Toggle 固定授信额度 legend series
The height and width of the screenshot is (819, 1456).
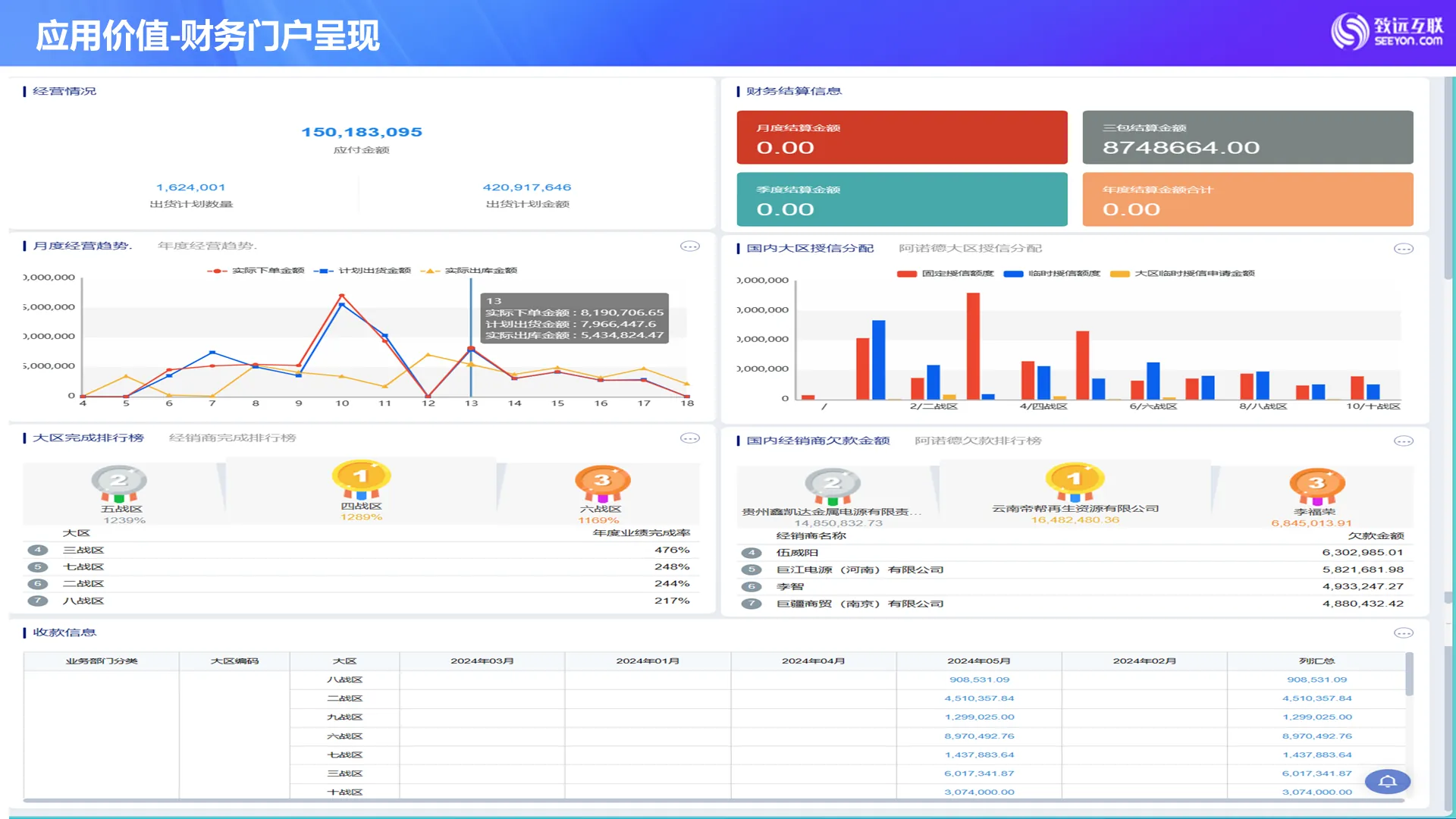tap(945, 274)
